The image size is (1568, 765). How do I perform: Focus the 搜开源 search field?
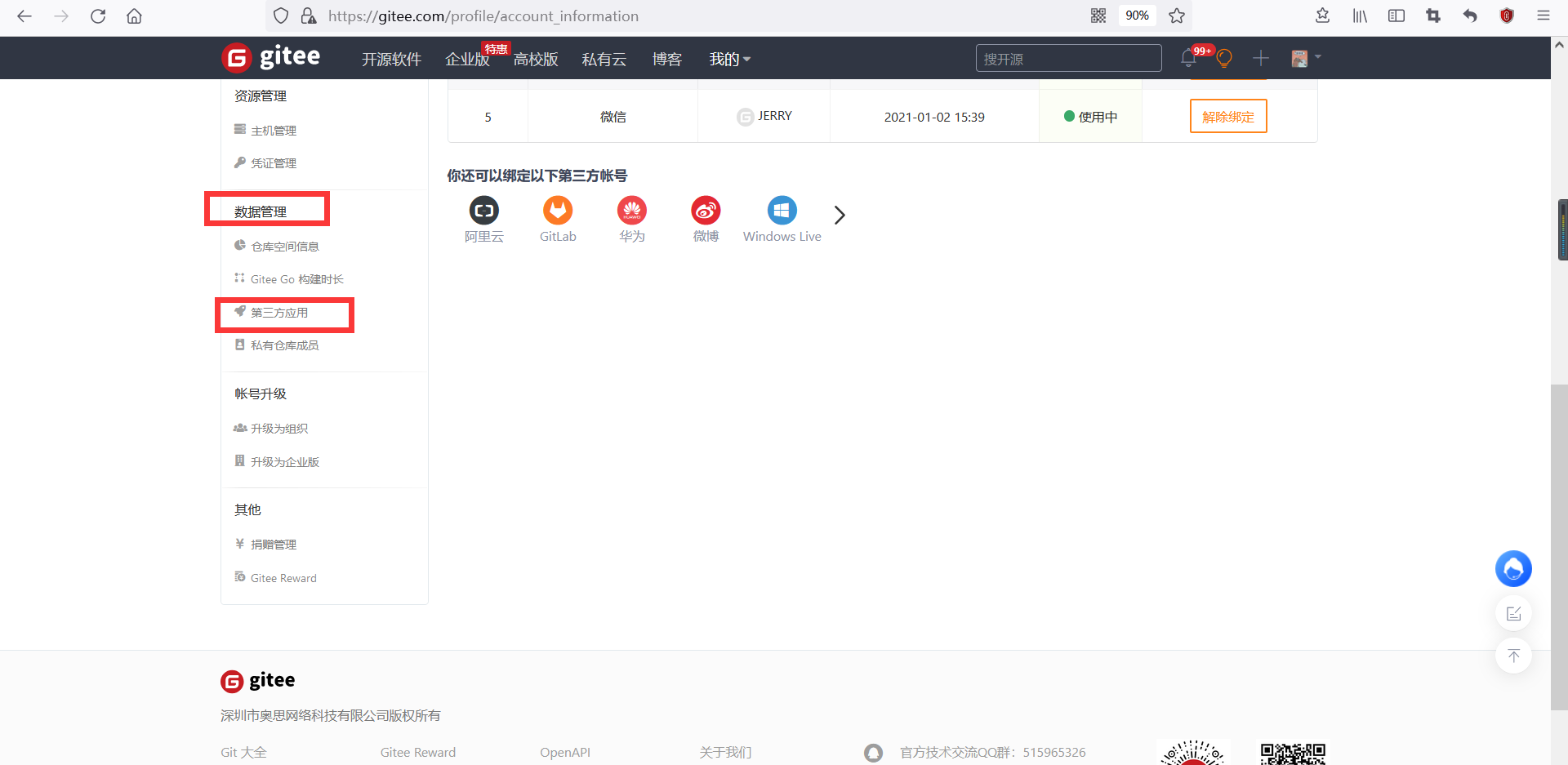pyautogui.click(x=1068, y=59)
